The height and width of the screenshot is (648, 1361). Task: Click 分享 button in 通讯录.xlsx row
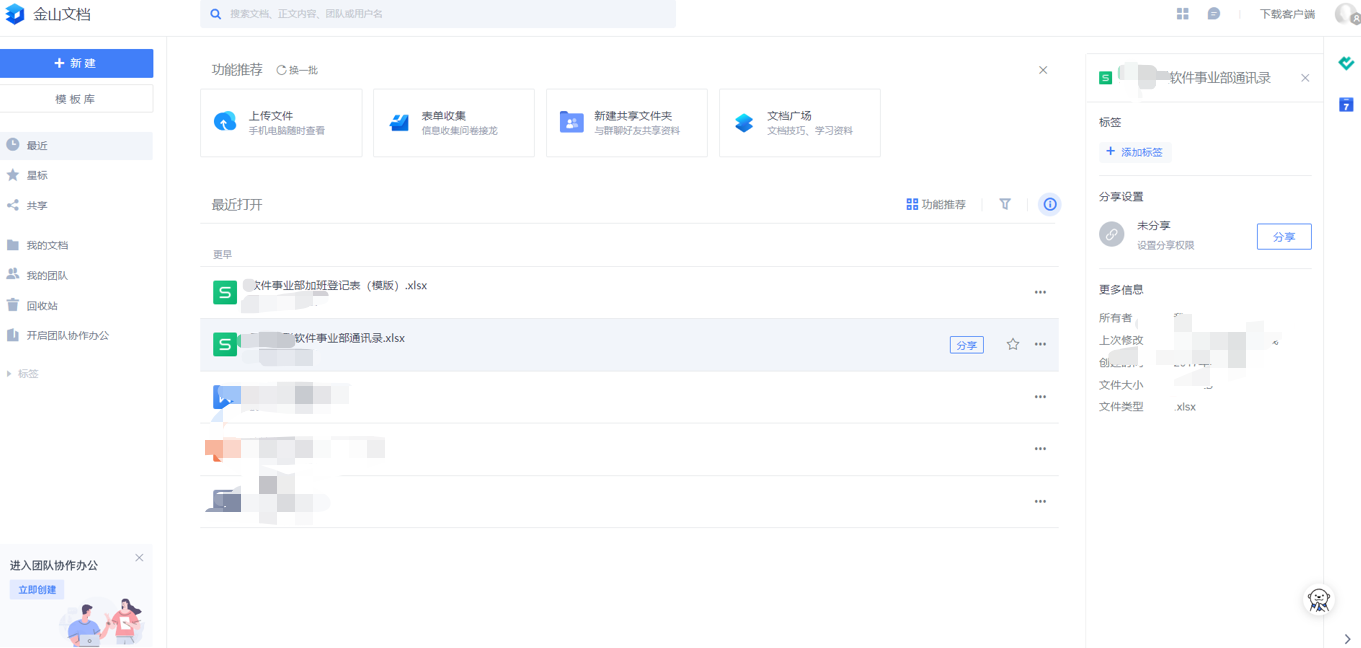point(967,345)
